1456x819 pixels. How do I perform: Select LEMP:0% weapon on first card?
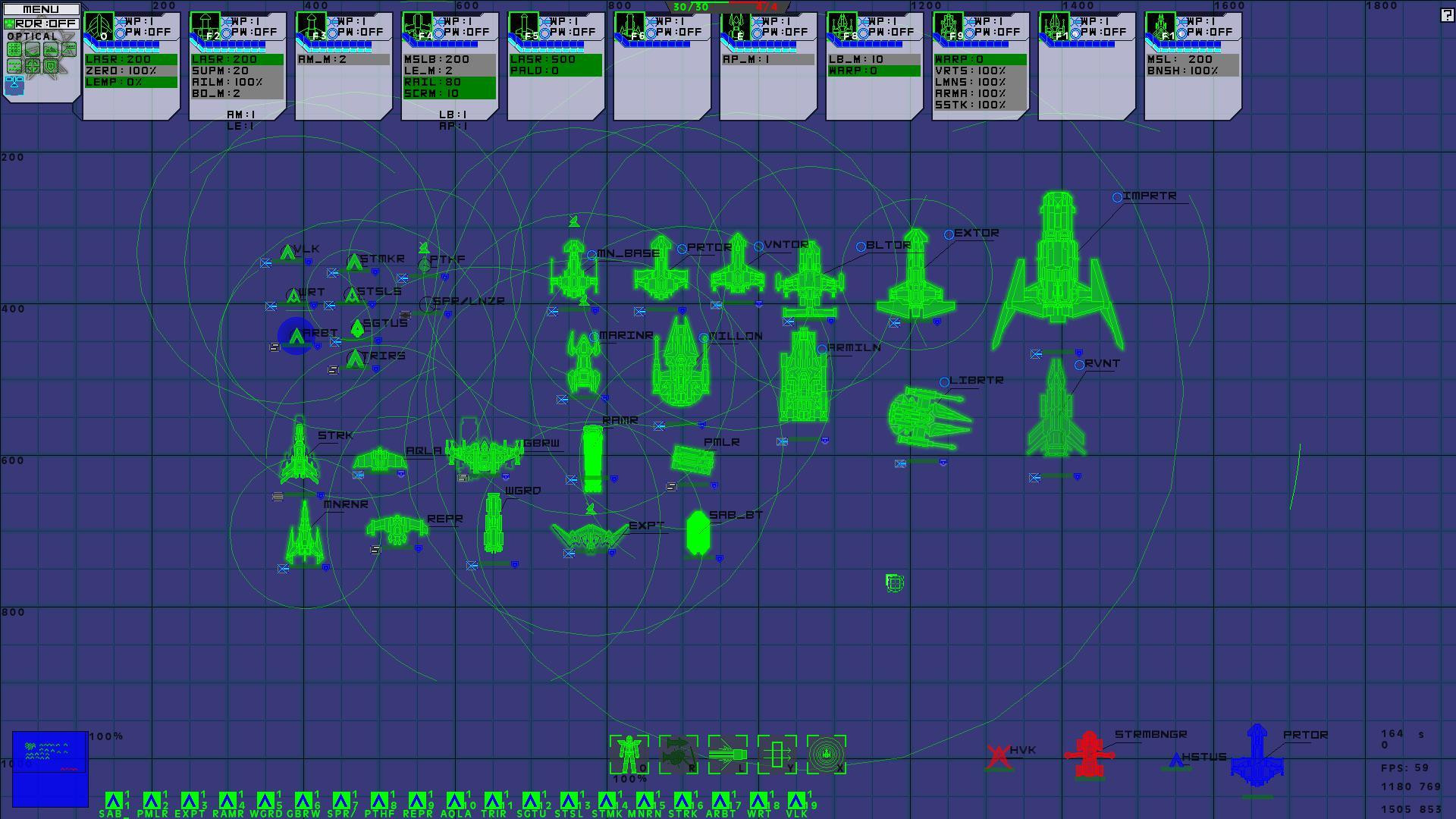click(x=131, y=82)
